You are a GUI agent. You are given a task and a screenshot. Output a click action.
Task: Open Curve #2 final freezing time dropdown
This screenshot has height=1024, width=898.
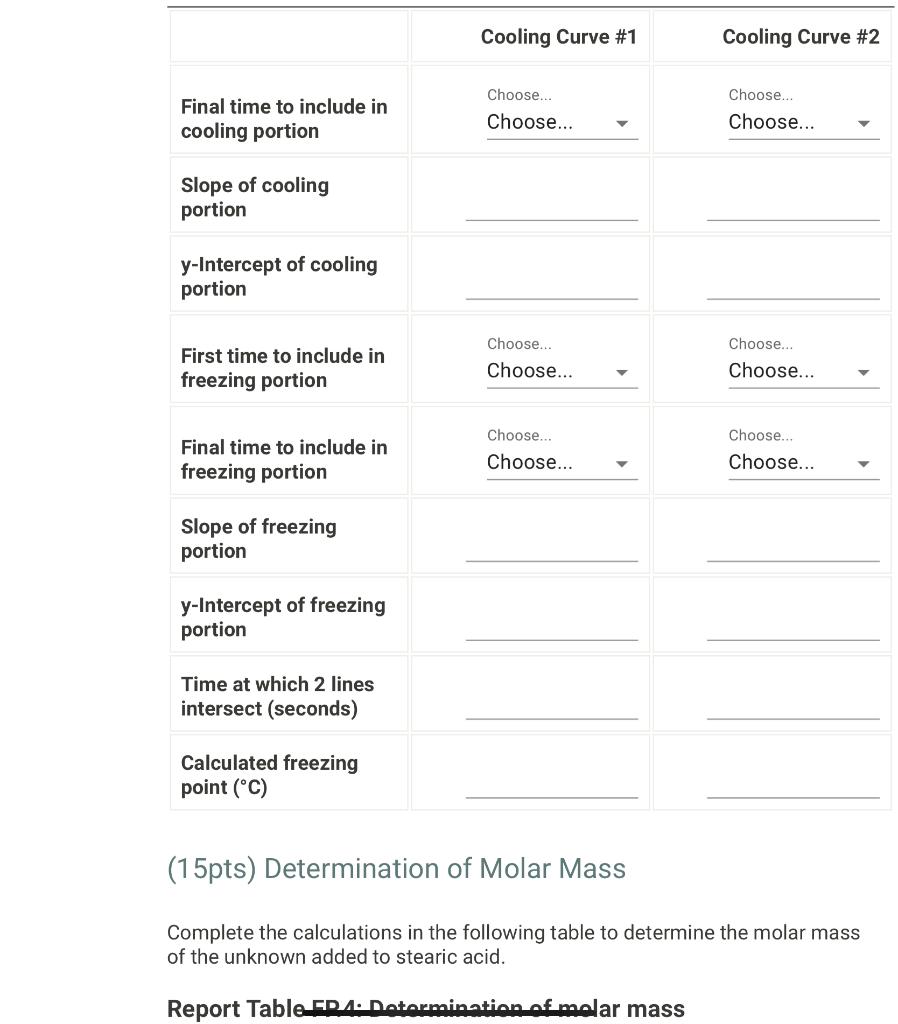[x=803, y=462]
